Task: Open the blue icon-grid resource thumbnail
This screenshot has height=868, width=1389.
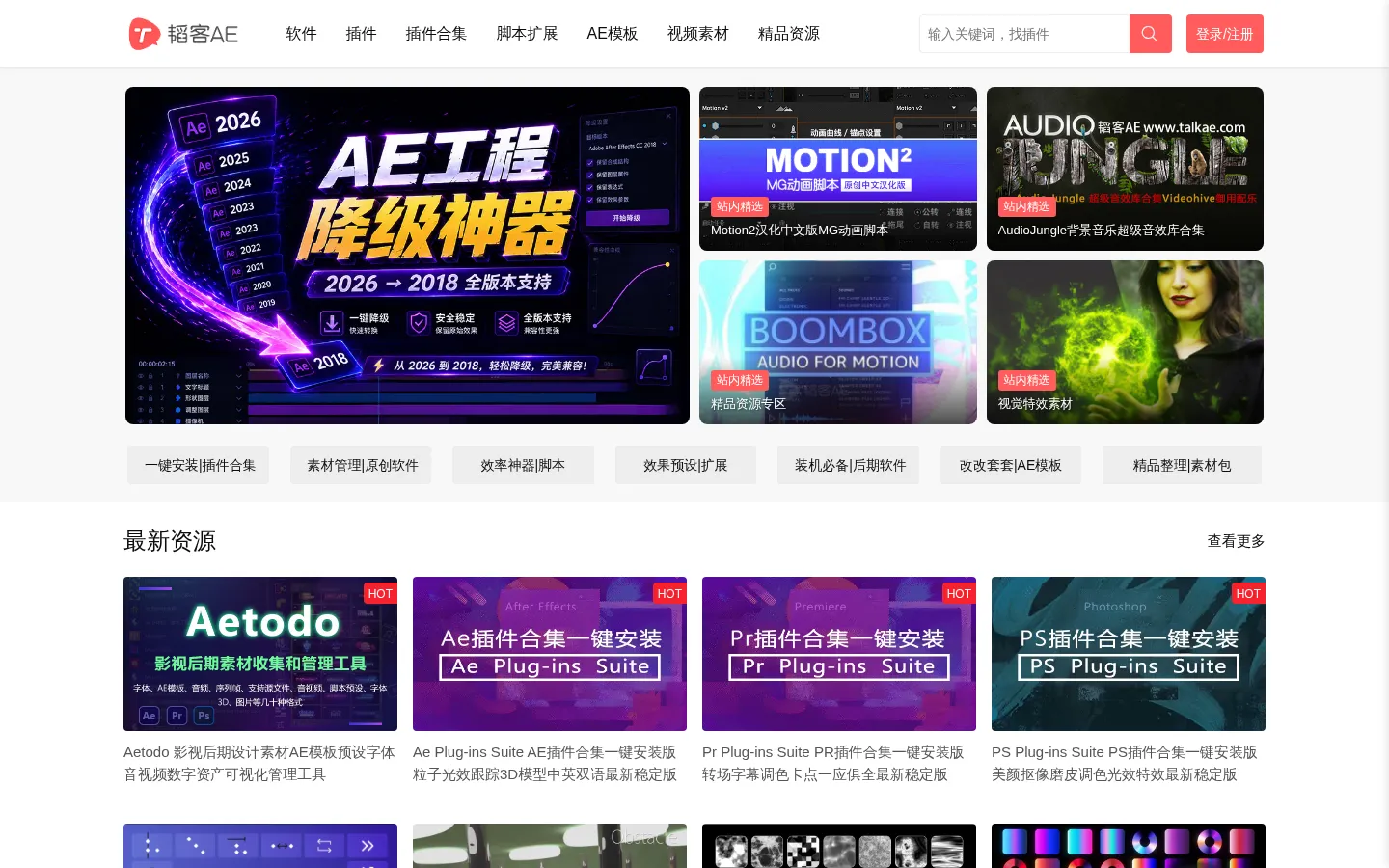Action: (x=260, y=846)
